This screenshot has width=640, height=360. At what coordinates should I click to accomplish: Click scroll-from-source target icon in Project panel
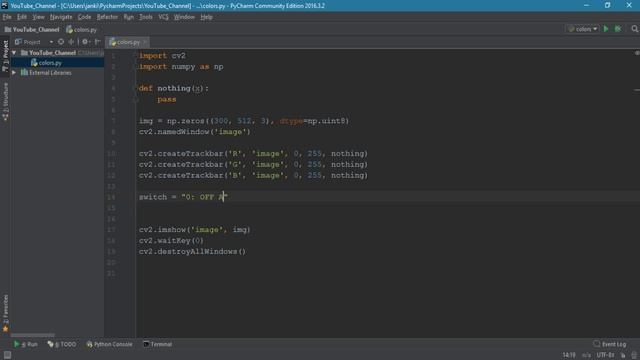[61, 42]
